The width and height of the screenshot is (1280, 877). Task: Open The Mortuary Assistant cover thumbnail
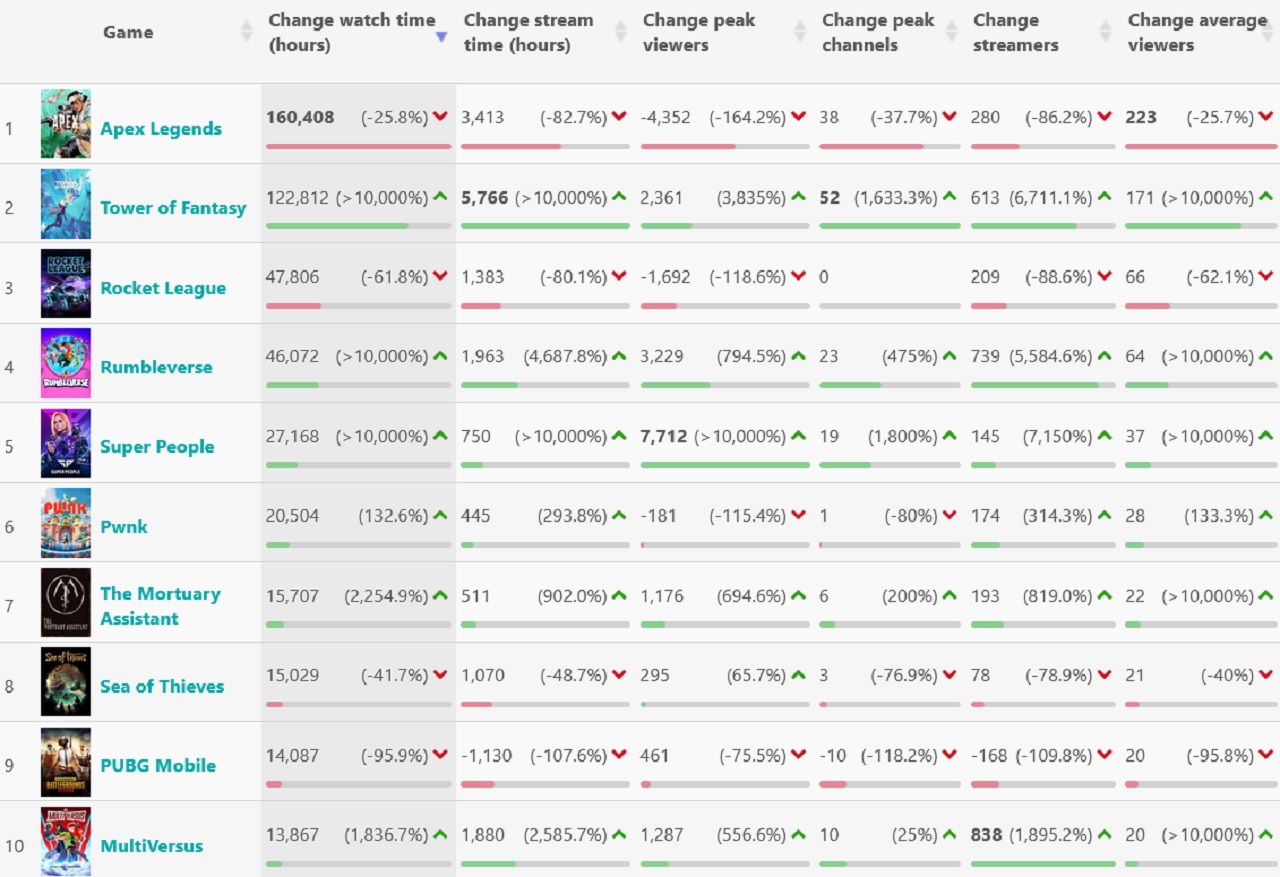[66, 602]
